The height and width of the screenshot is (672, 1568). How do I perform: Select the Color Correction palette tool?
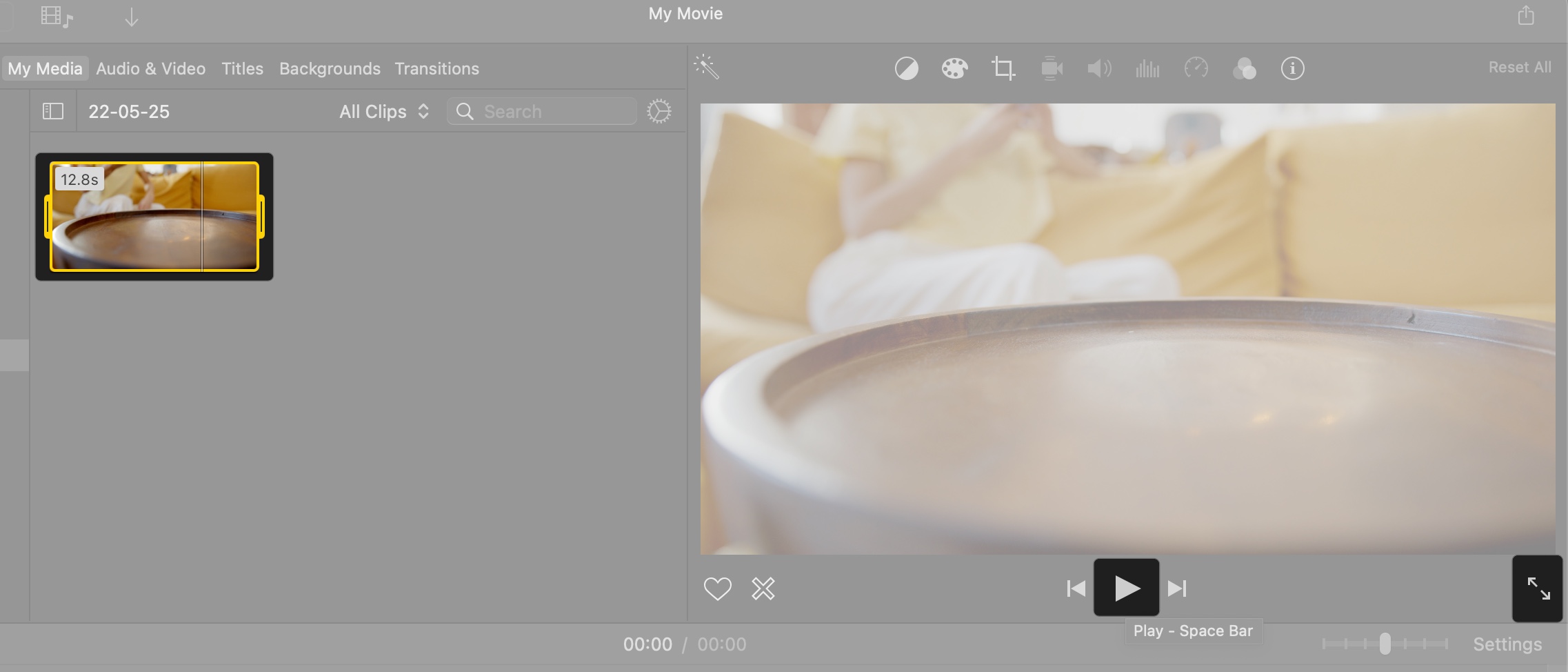point(954,68)
